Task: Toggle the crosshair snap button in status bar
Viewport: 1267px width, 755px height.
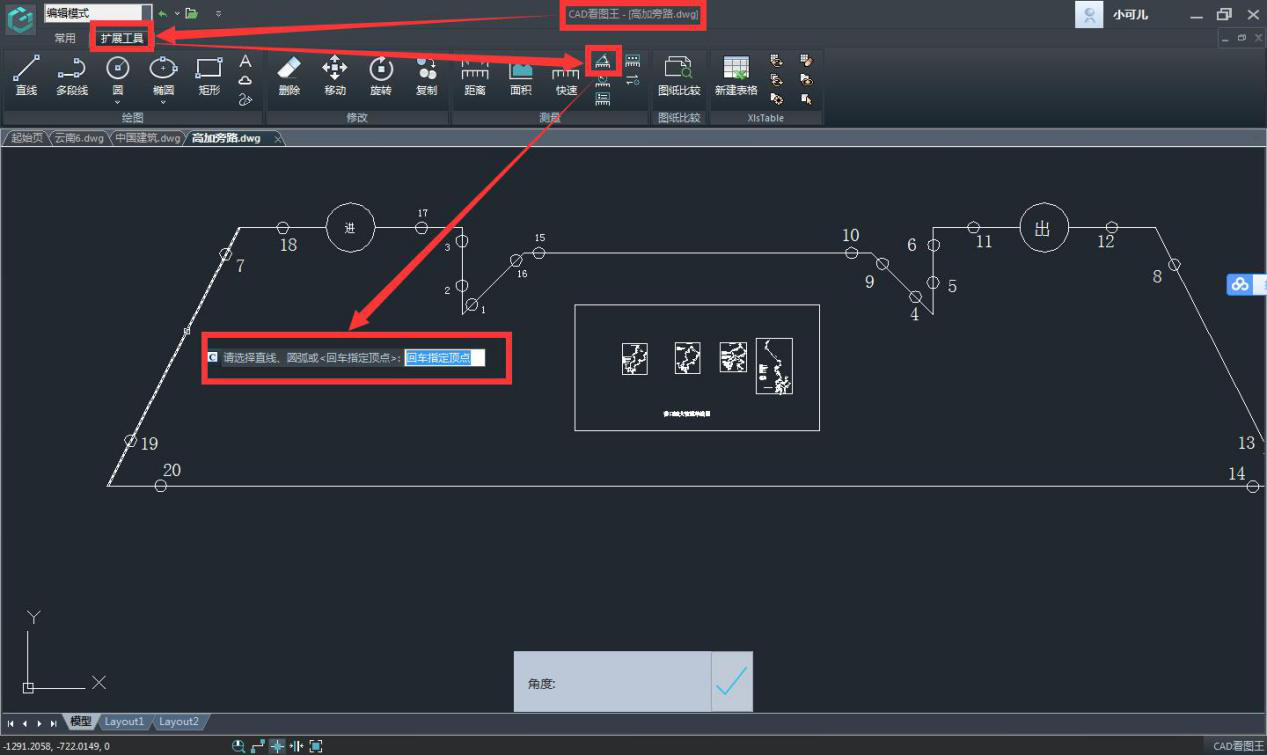Action: (277, 746)
